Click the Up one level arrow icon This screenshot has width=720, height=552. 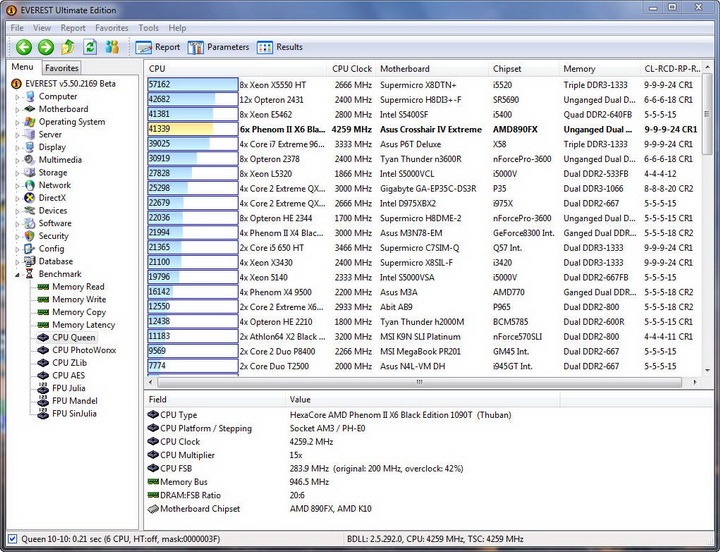click(x=68, y=47)
